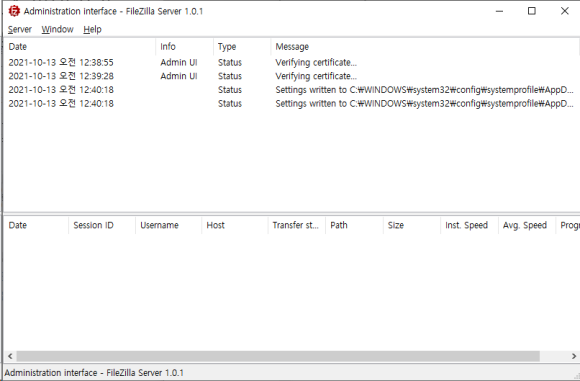Close the Administration interface window
The image size is (580, 381).
click(x=564, y=11)
